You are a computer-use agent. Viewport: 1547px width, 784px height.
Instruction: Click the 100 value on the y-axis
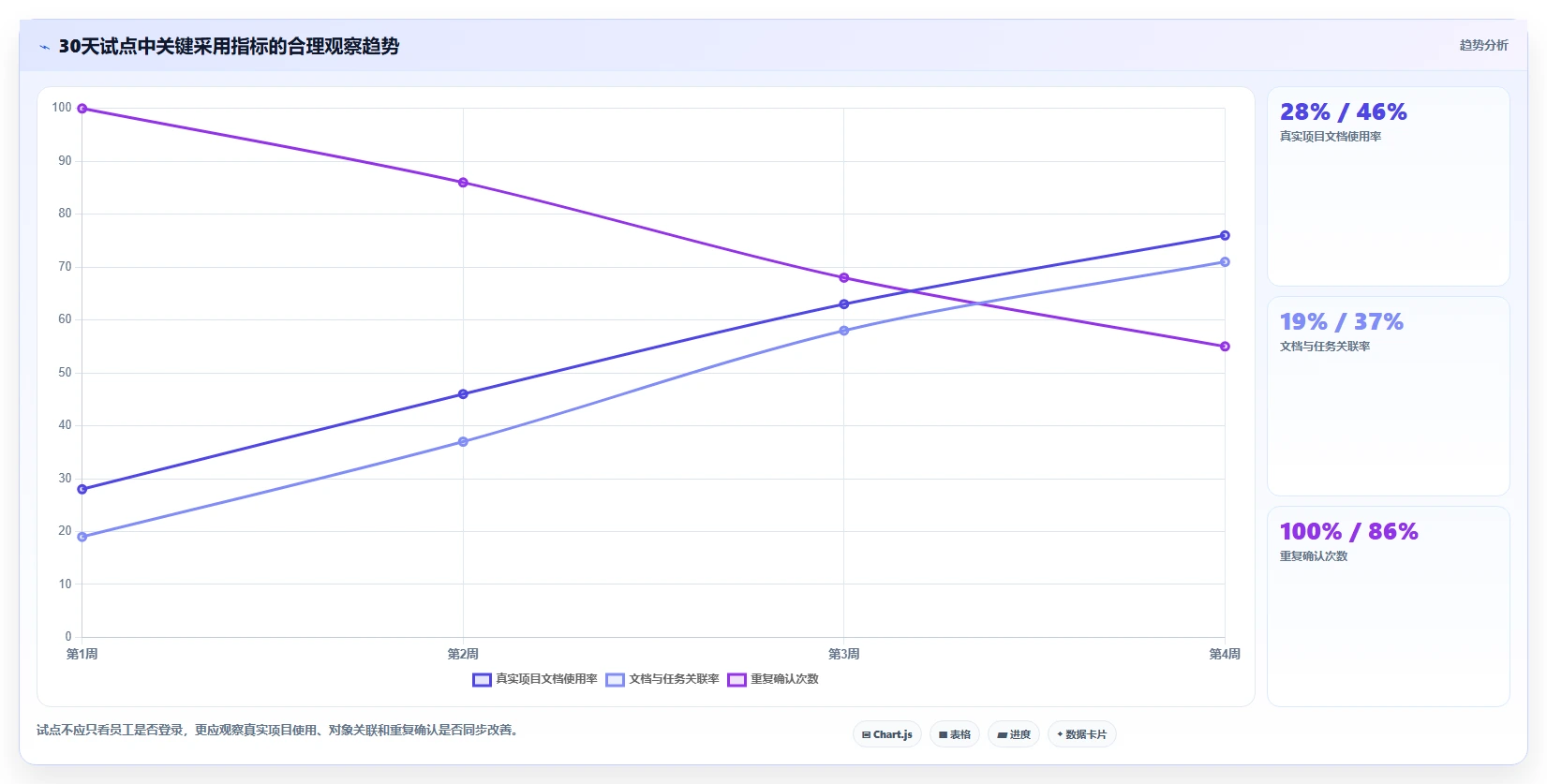click(62, 108)
